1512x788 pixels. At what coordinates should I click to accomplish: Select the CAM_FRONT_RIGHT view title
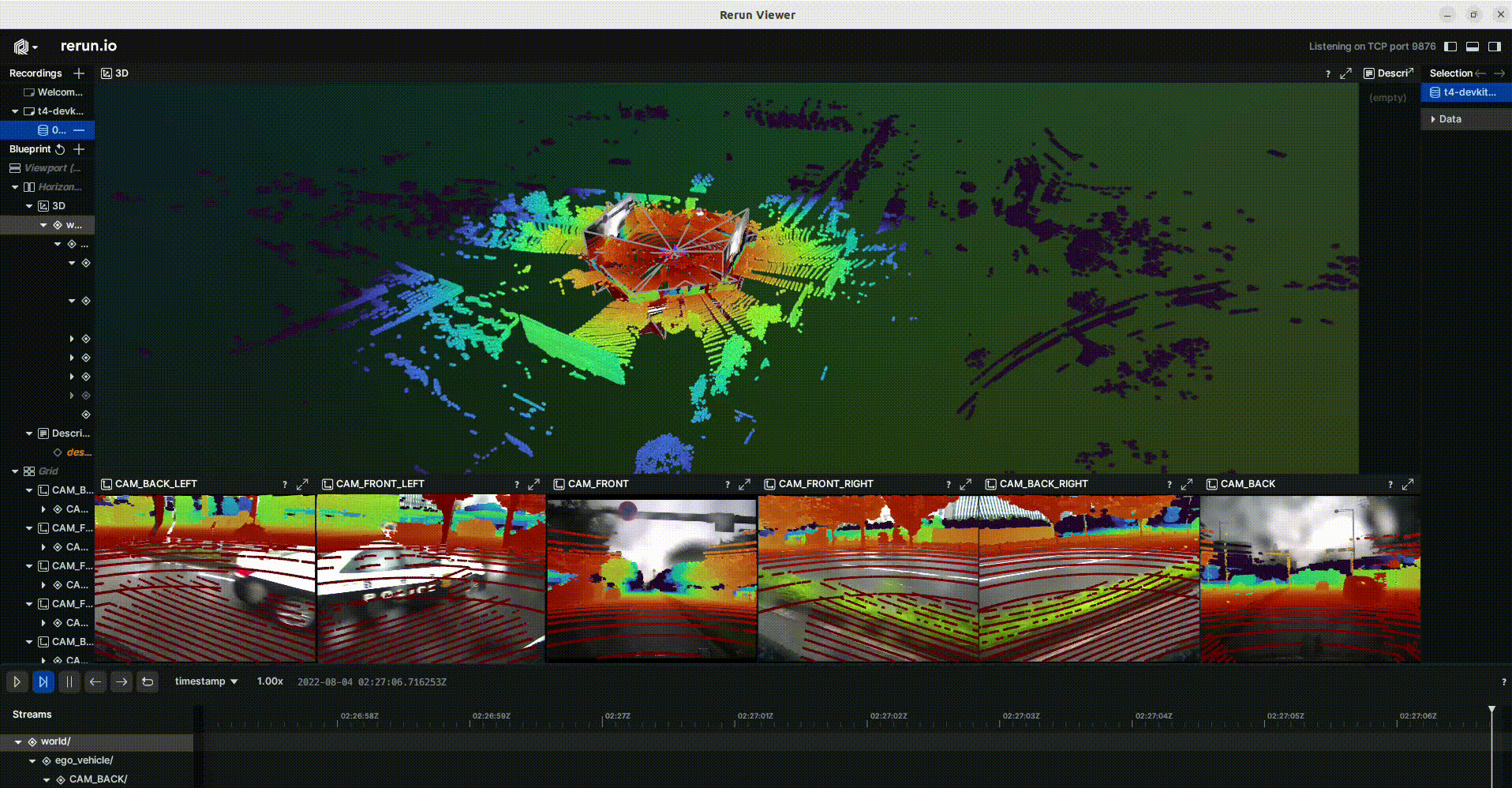pos(825,484)
